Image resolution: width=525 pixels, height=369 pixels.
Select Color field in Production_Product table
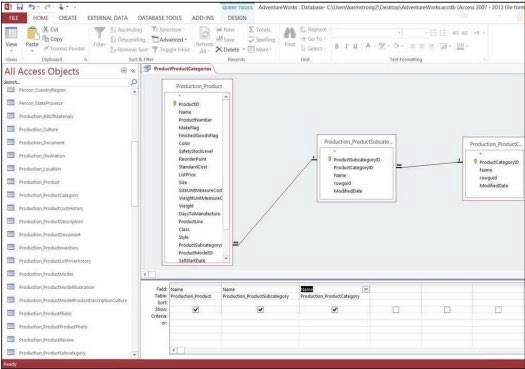184,143
